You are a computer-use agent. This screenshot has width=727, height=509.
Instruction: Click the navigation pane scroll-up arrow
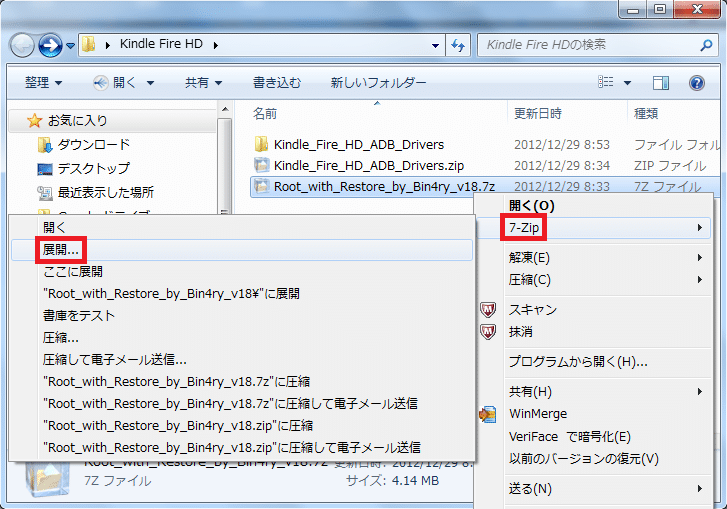[225, 109]
